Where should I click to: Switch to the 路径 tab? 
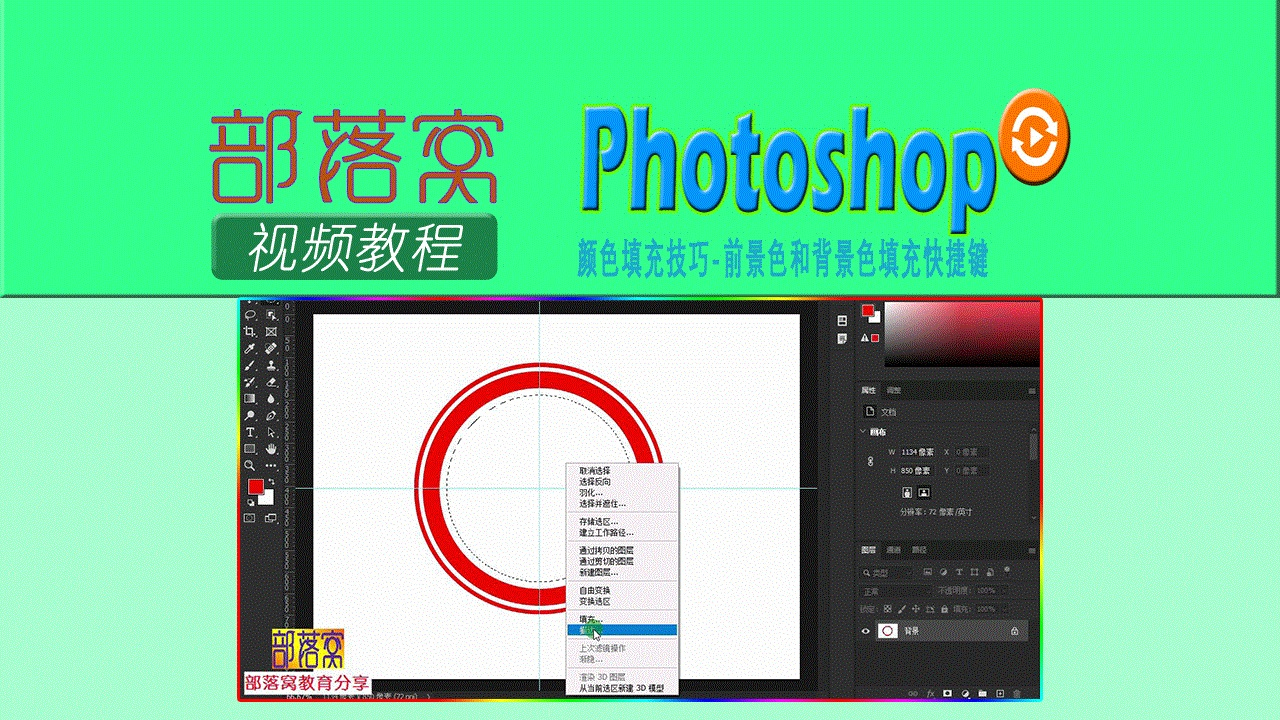pos(919,550)
